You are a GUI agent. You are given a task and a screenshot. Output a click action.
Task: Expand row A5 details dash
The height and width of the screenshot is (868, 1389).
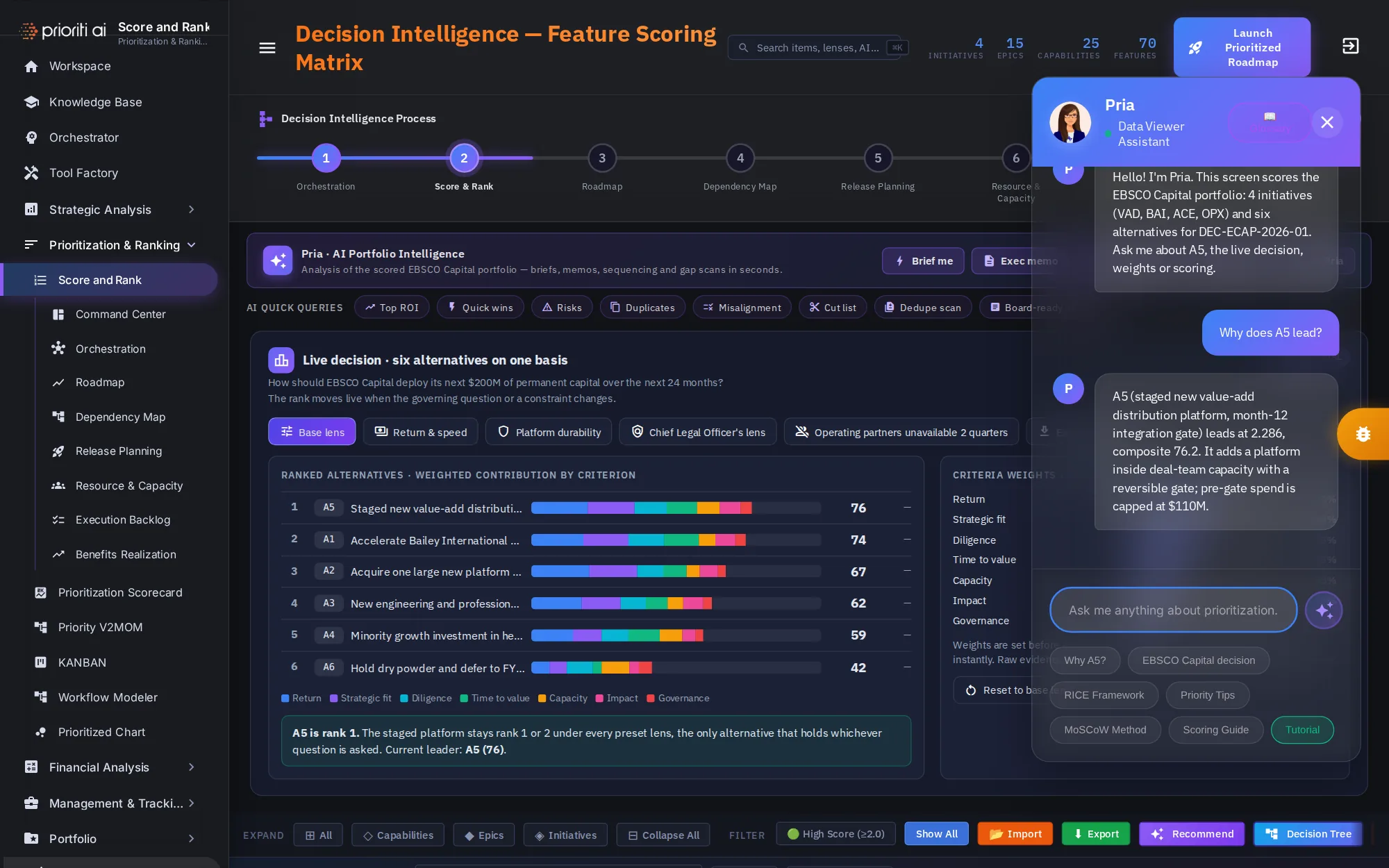(x=907, y=508)
